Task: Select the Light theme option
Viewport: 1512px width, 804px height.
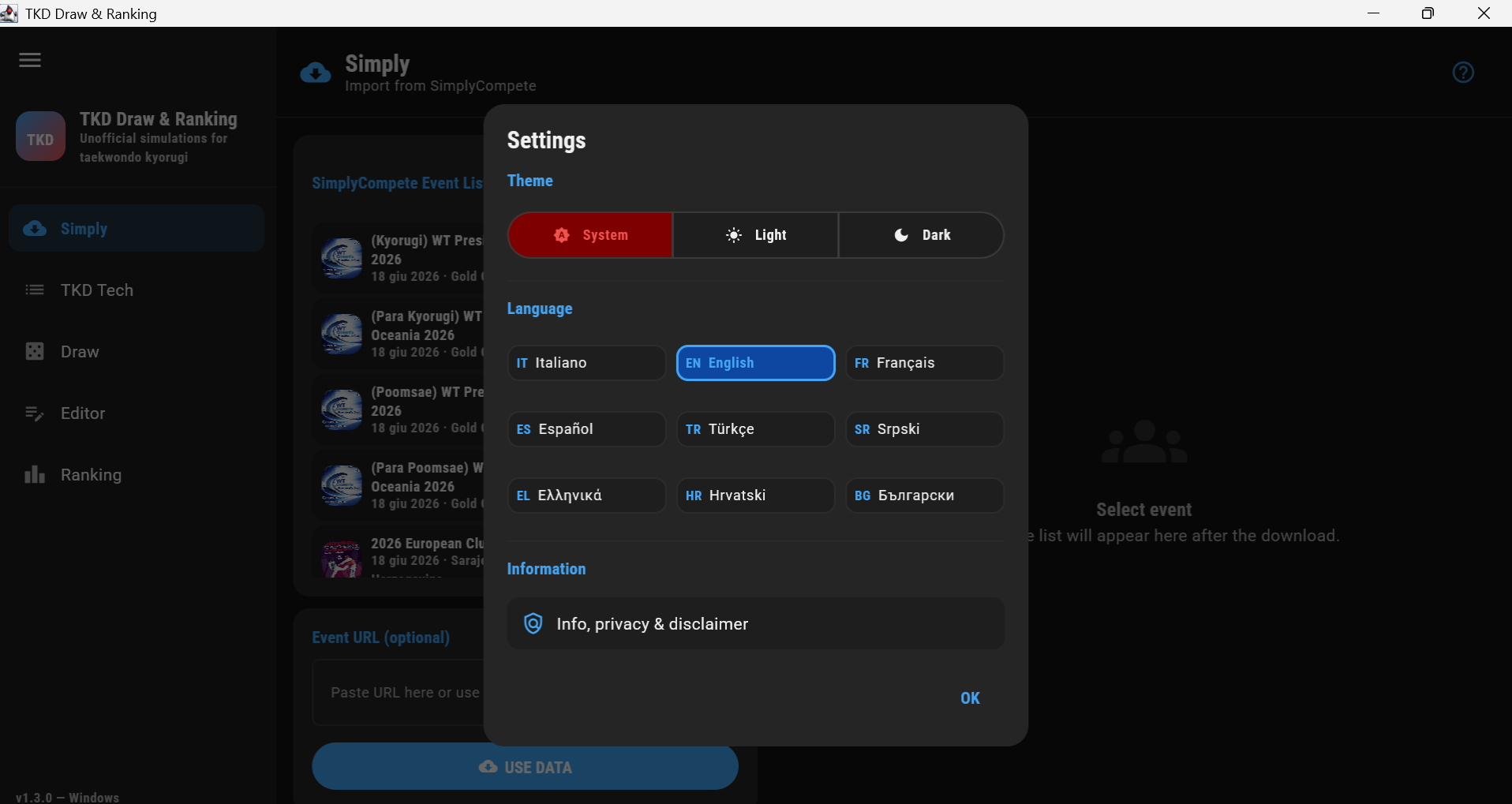Action: pyautogui.click(x=756, y=235)
